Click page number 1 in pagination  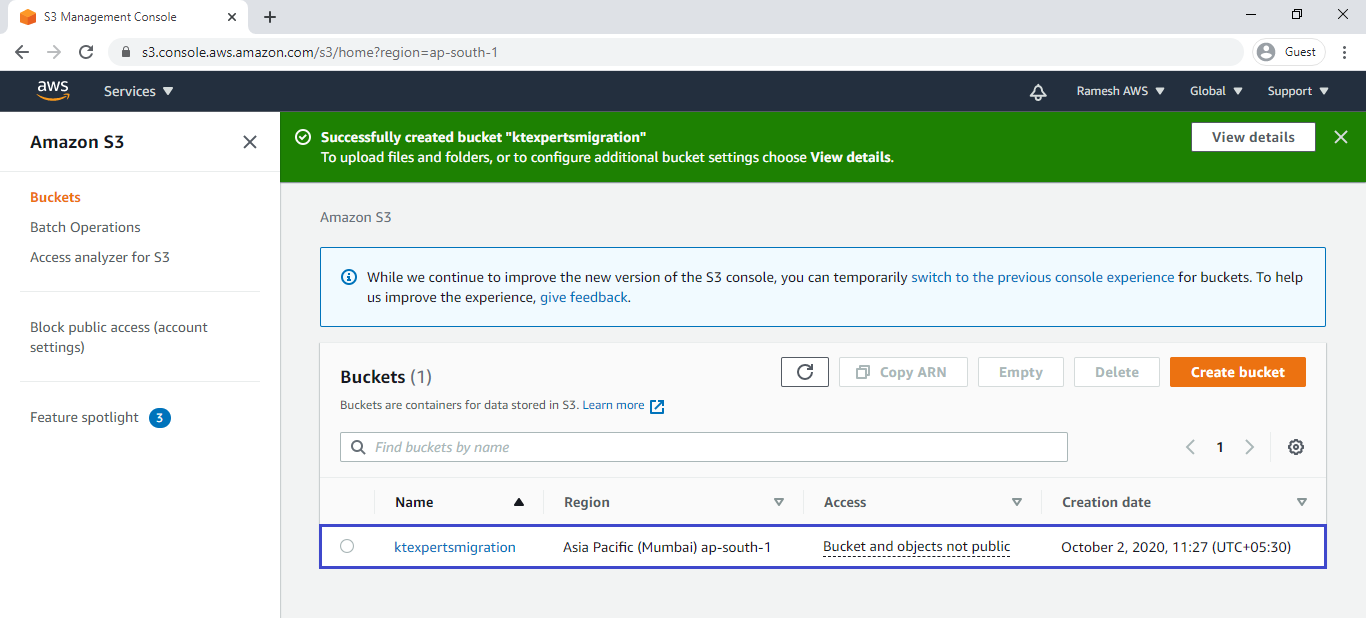[1220, 447]
